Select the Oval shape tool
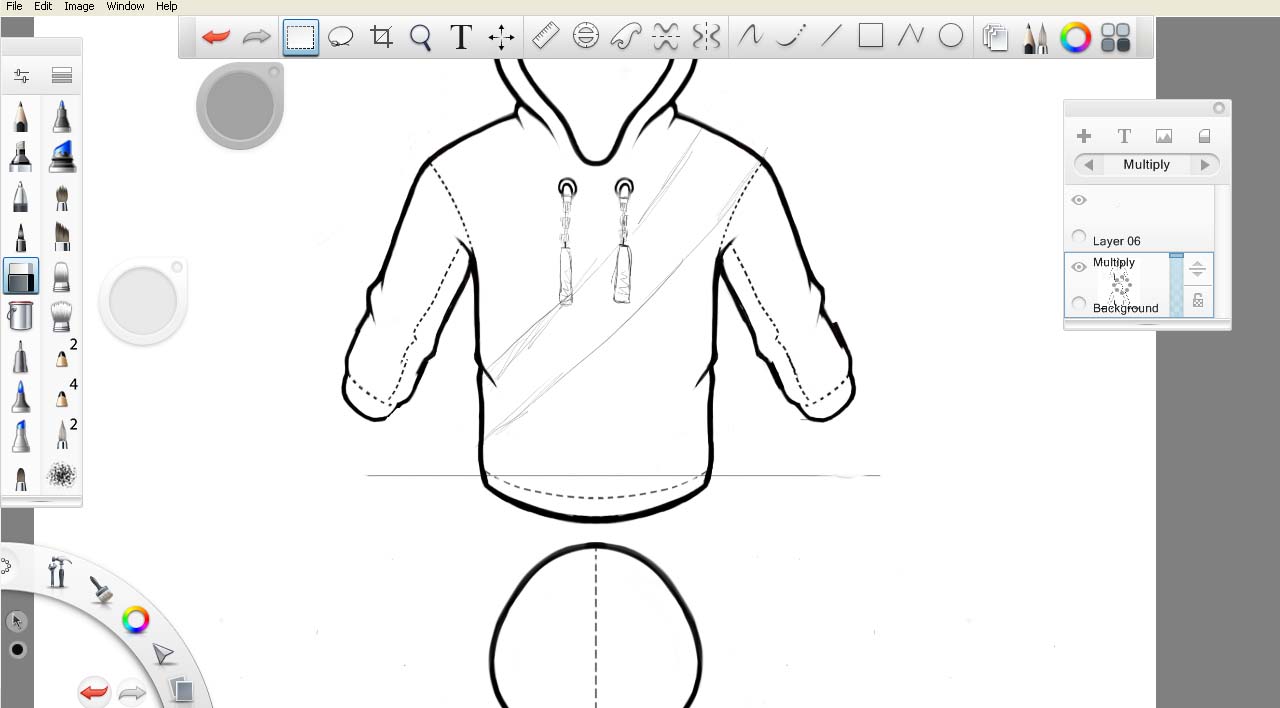Screen dimensions: 1280x708 coord(951,37)
